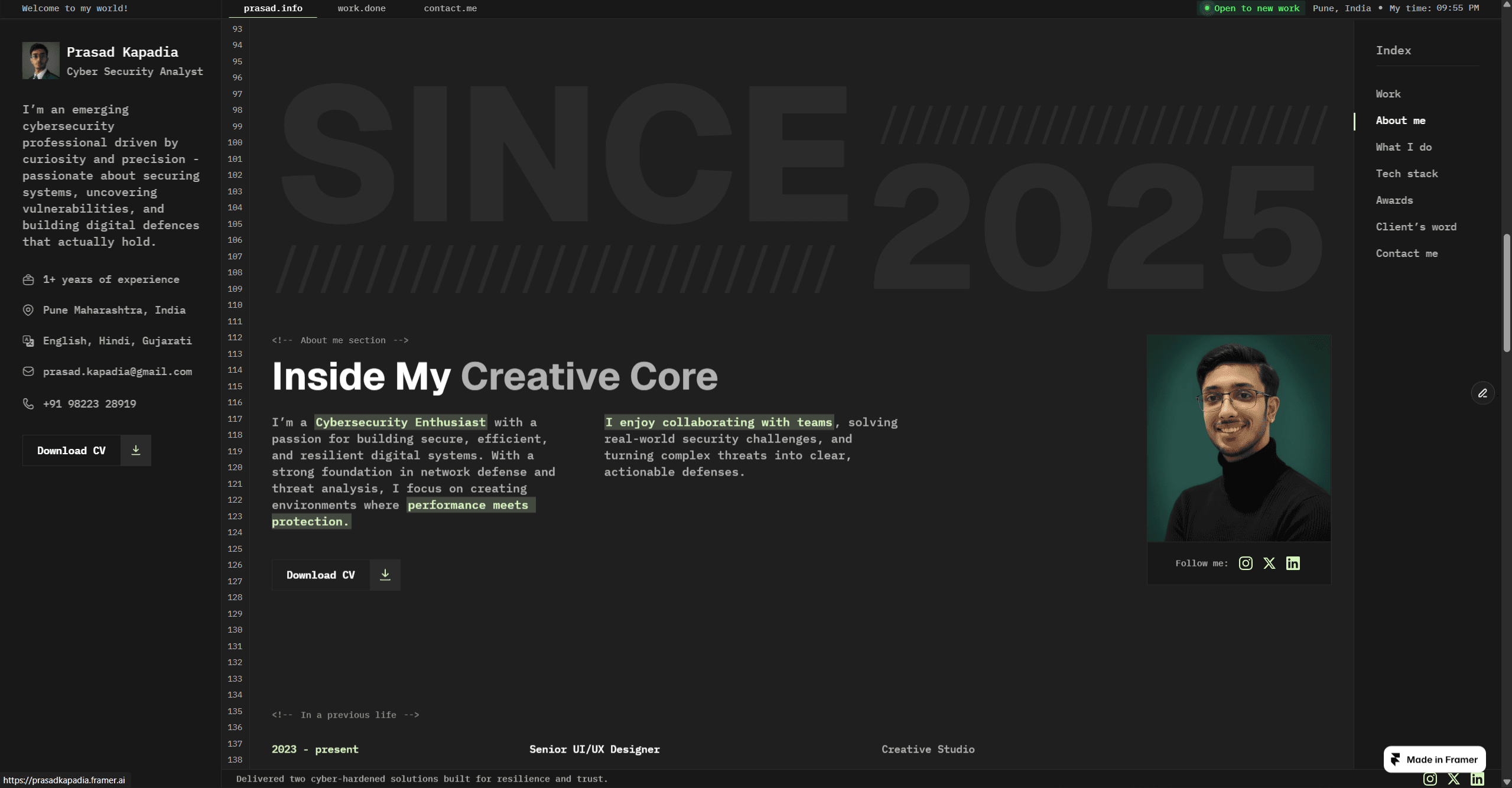Click the green Open to new work badge

pos(1251,8)
